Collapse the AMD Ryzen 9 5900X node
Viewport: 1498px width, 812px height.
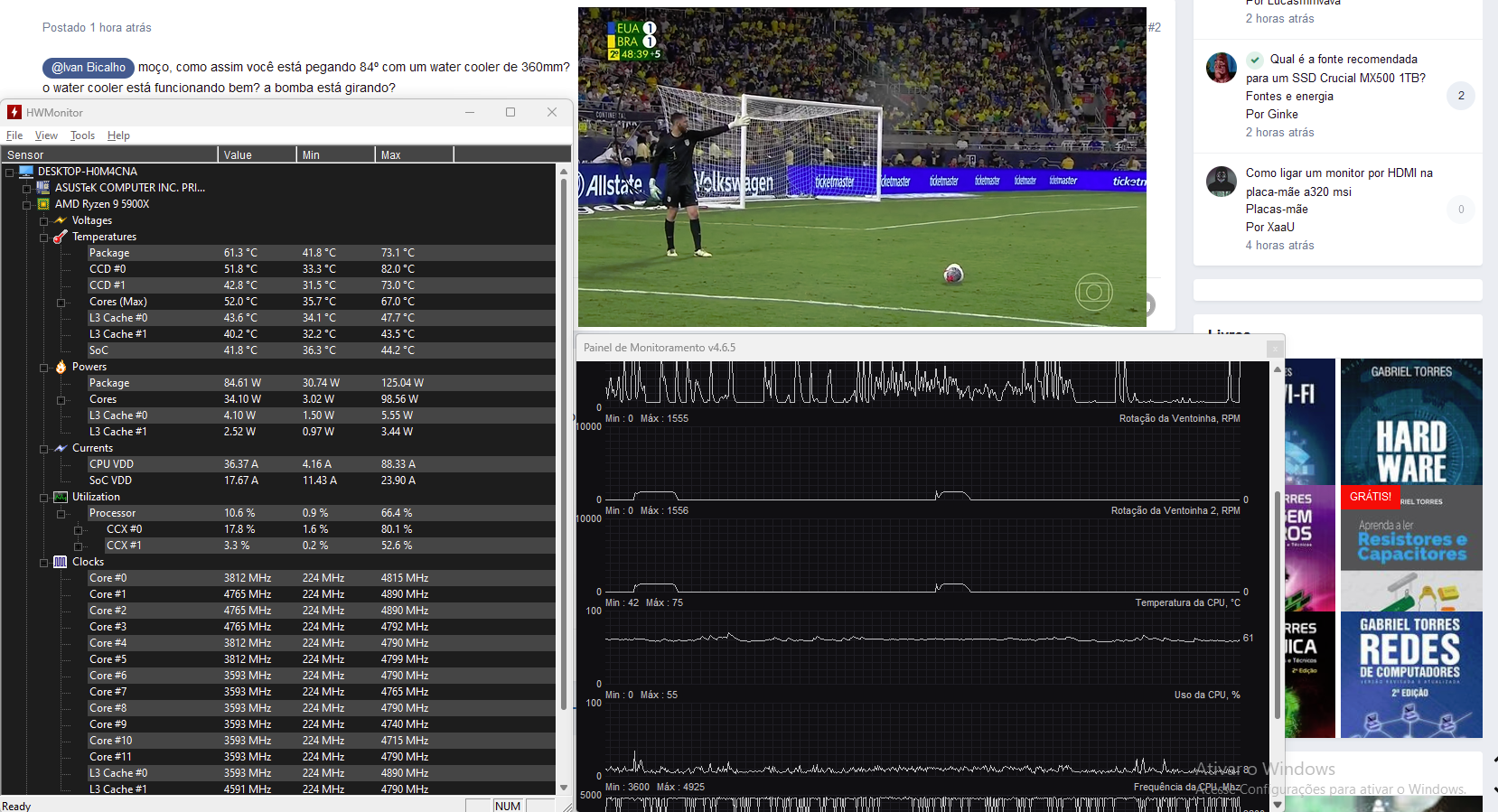[26, 204]
